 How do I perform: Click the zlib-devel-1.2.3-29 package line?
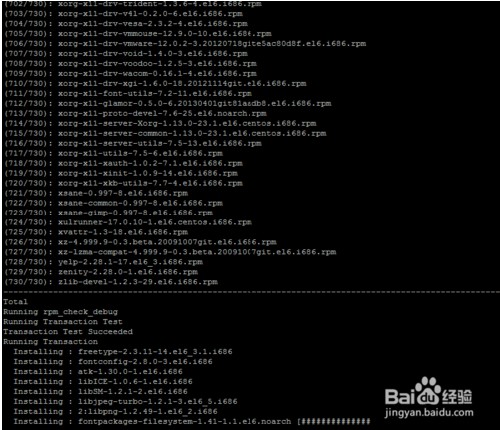pos(111,282)
